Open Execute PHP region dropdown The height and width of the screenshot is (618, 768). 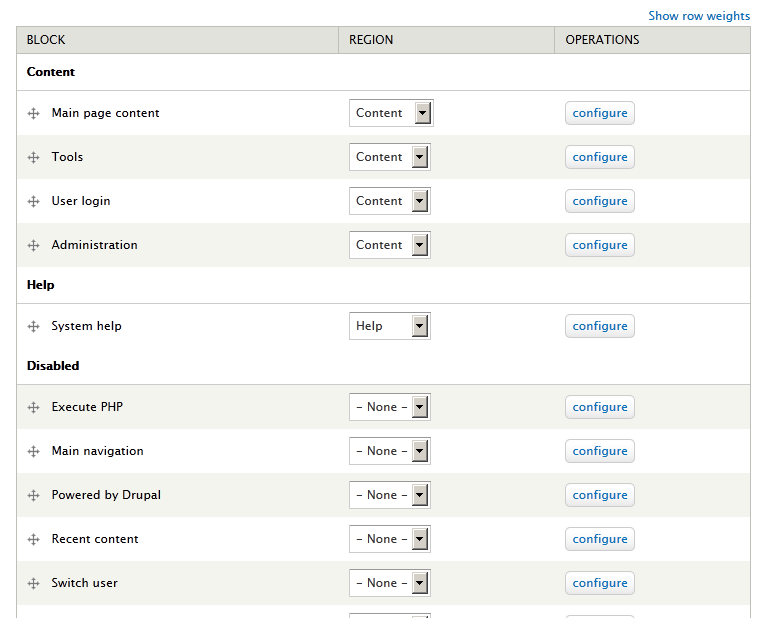(390, 407)
